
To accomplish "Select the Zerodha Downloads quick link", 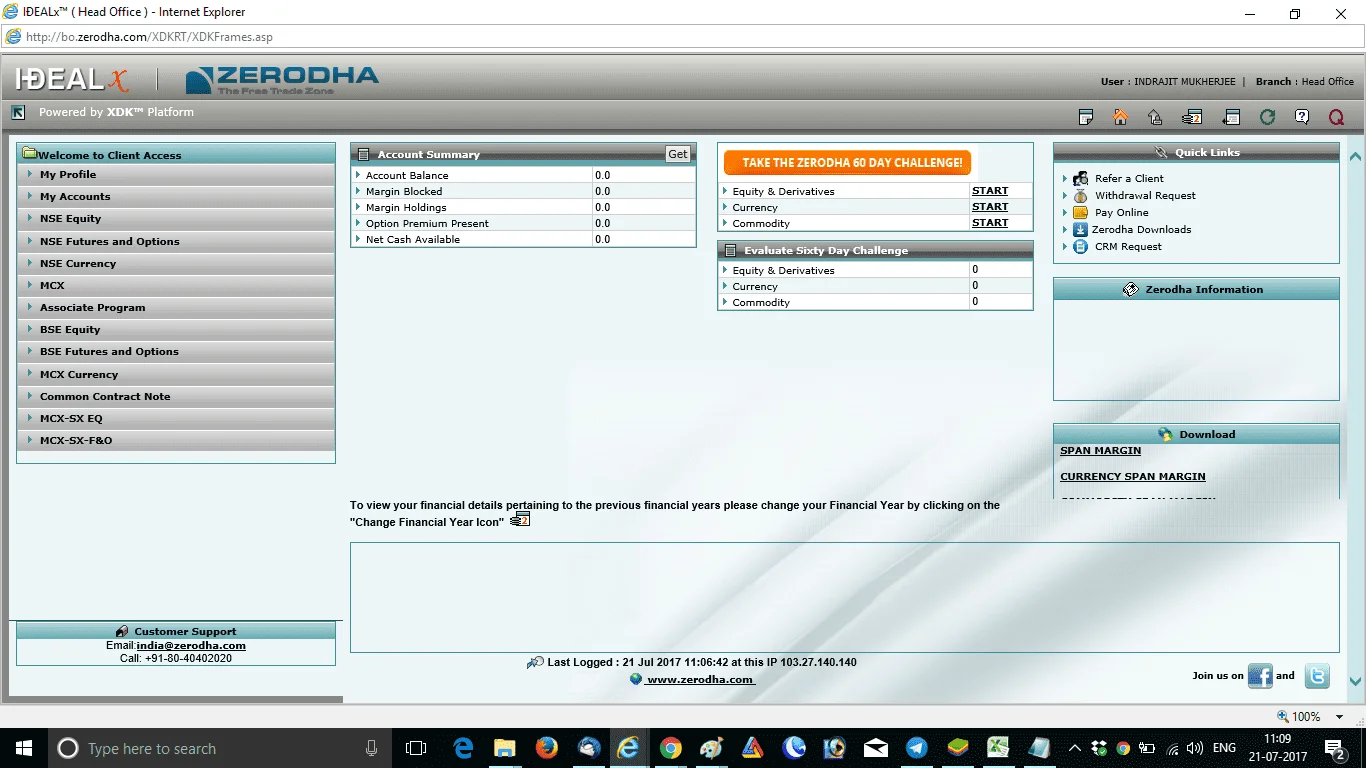I will (1141, 229).
